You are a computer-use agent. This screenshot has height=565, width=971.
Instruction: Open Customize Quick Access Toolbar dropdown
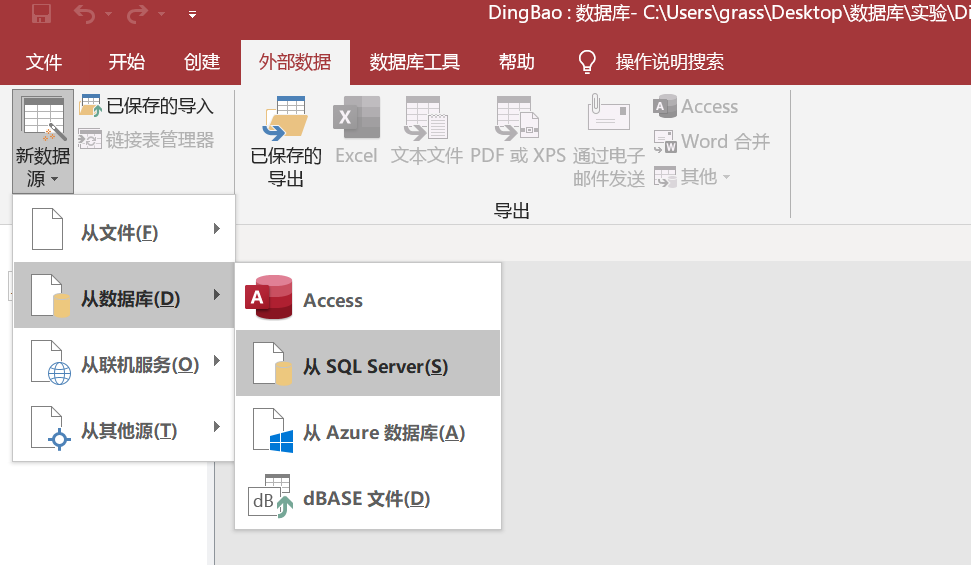(x=193, y=14)
